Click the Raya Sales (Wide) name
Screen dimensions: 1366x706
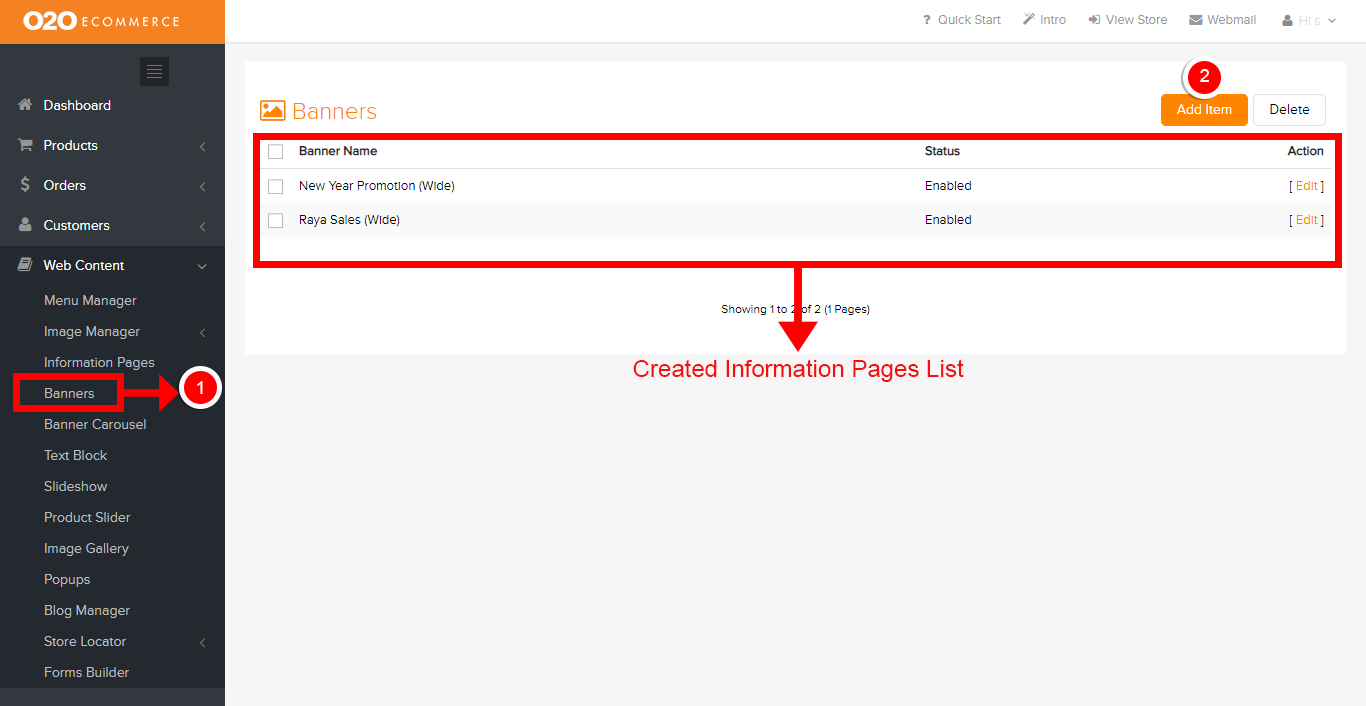coord(349,220)
